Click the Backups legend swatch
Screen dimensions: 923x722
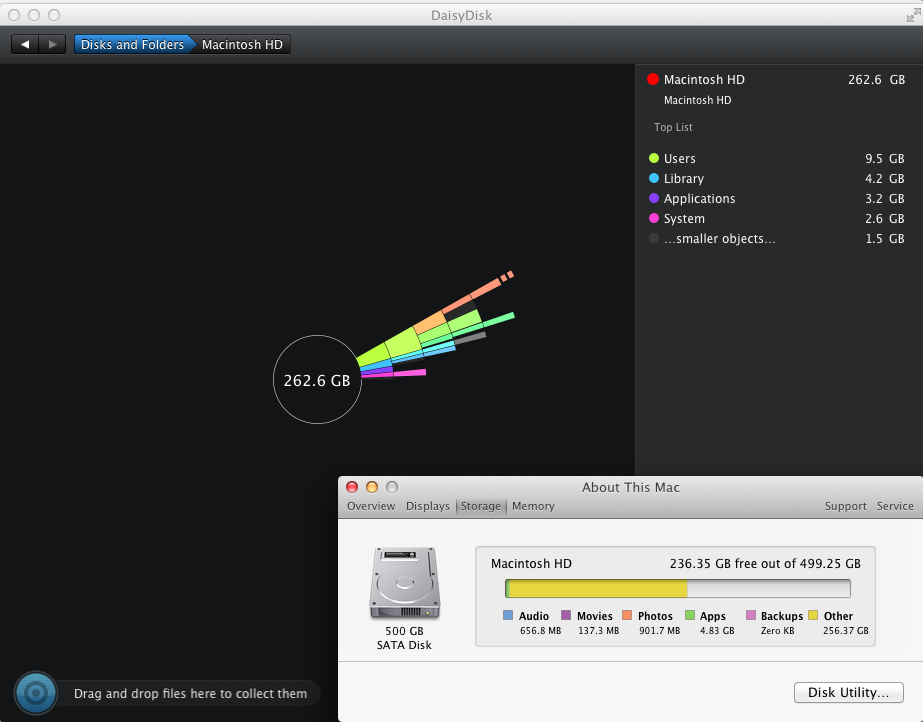coord(751,615)
